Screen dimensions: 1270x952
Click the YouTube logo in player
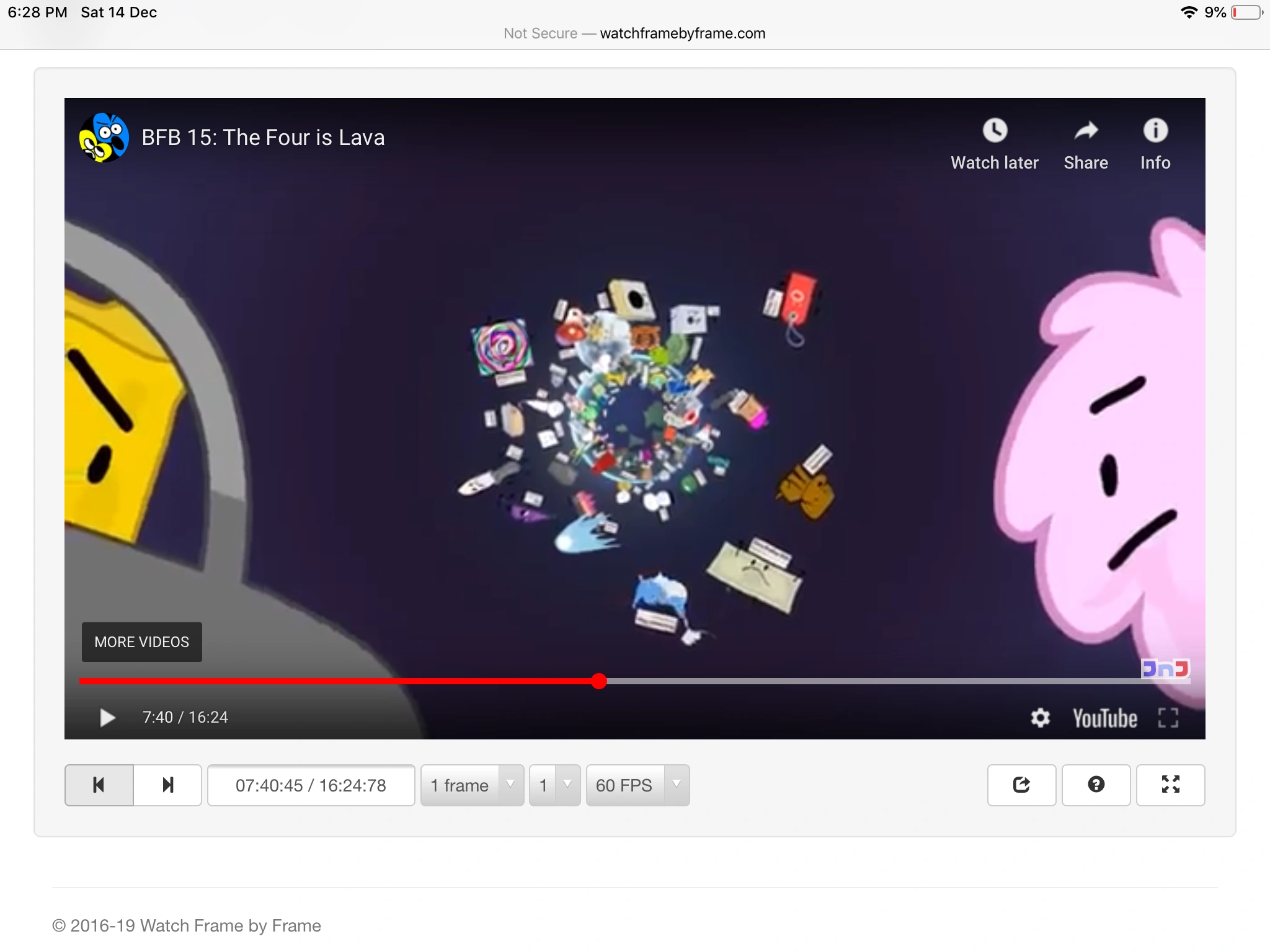click(1105, 718)
